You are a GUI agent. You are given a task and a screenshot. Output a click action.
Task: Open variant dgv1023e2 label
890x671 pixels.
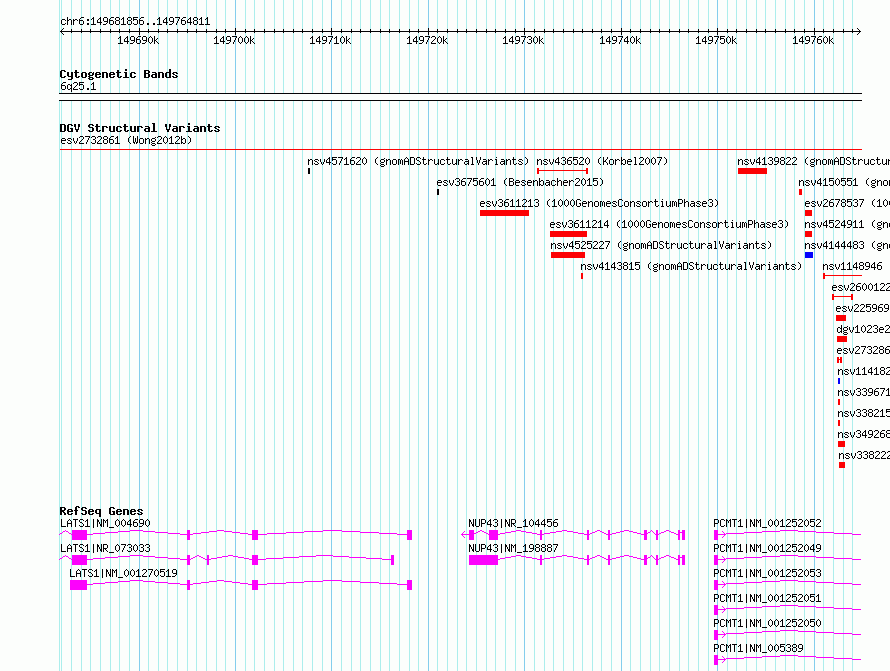863,329
